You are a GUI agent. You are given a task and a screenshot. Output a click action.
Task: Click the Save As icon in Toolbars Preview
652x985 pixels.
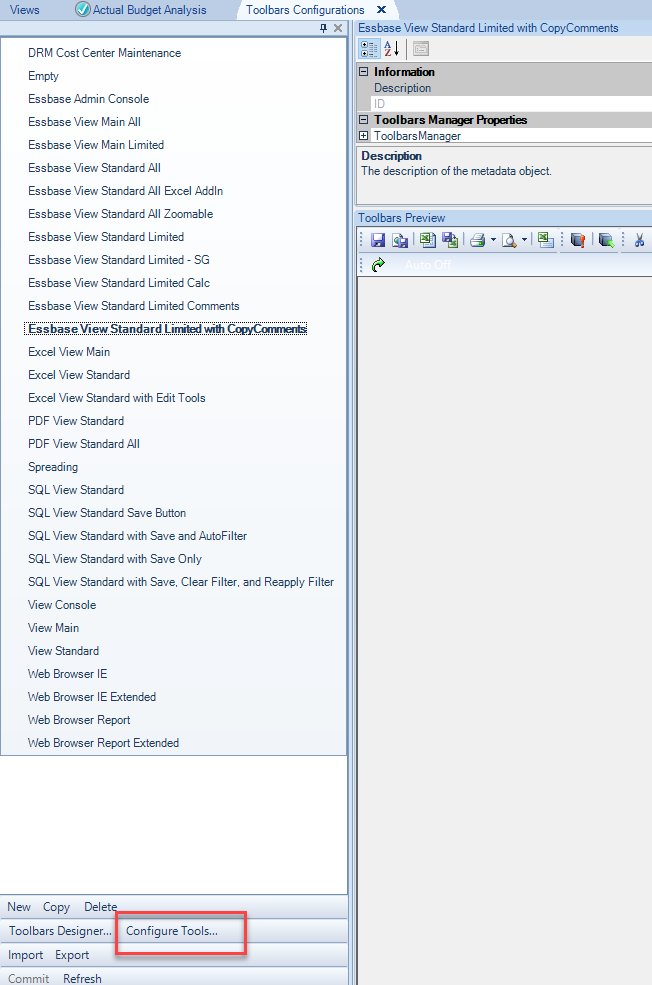(399, 240)
